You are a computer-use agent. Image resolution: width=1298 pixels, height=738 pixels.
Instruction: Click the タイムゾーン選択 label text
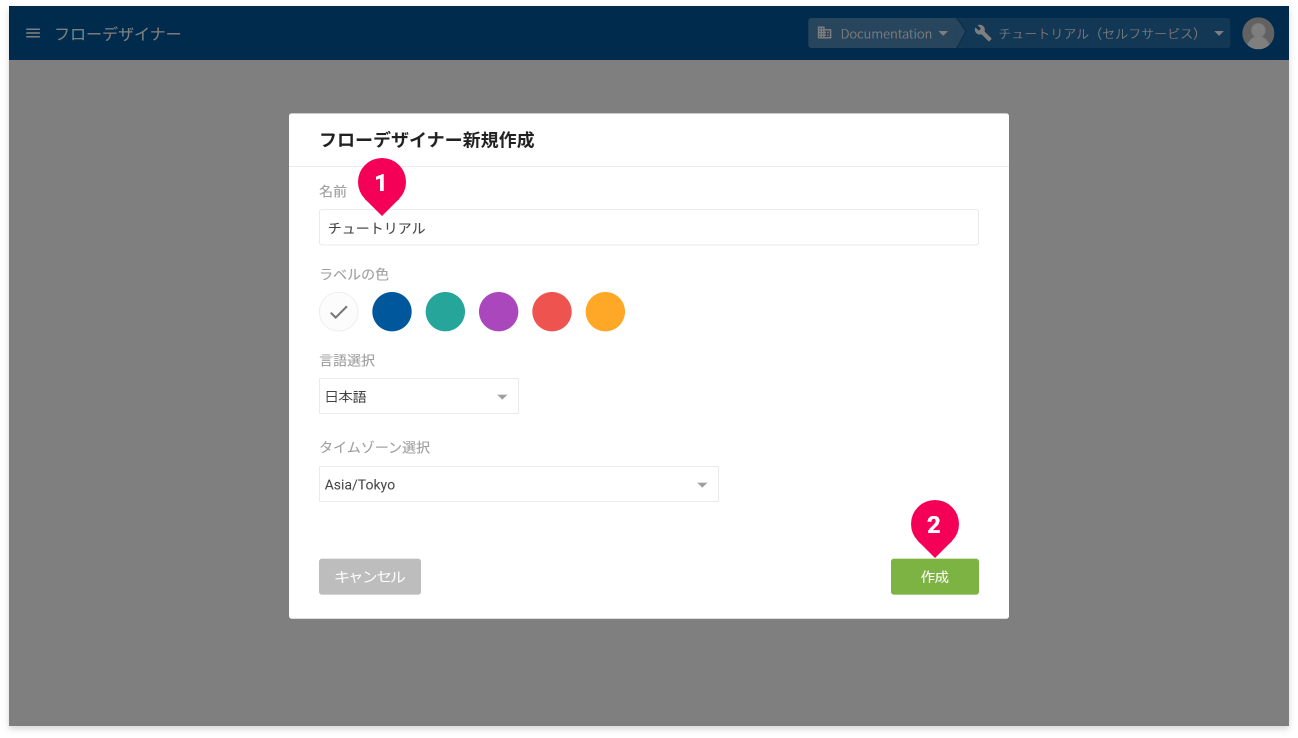point(375,447)
